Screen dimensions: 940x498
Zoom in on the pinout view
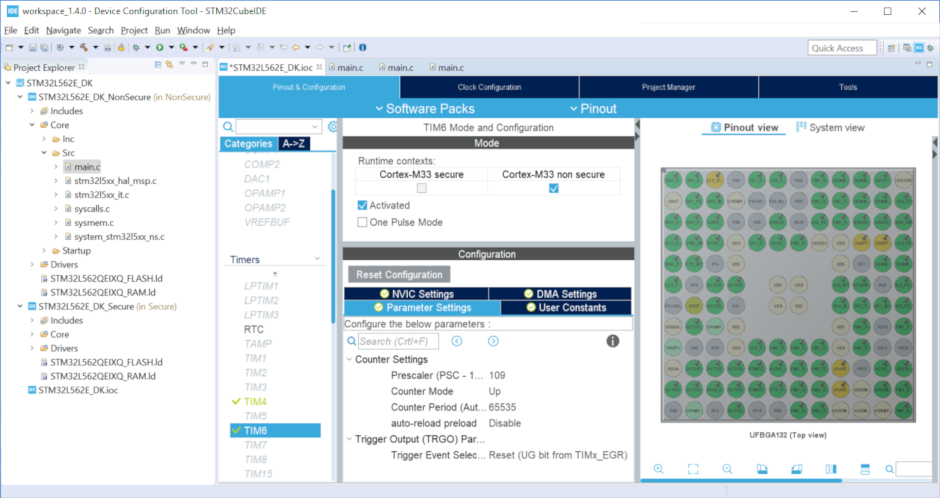click(x=658, y=469)
